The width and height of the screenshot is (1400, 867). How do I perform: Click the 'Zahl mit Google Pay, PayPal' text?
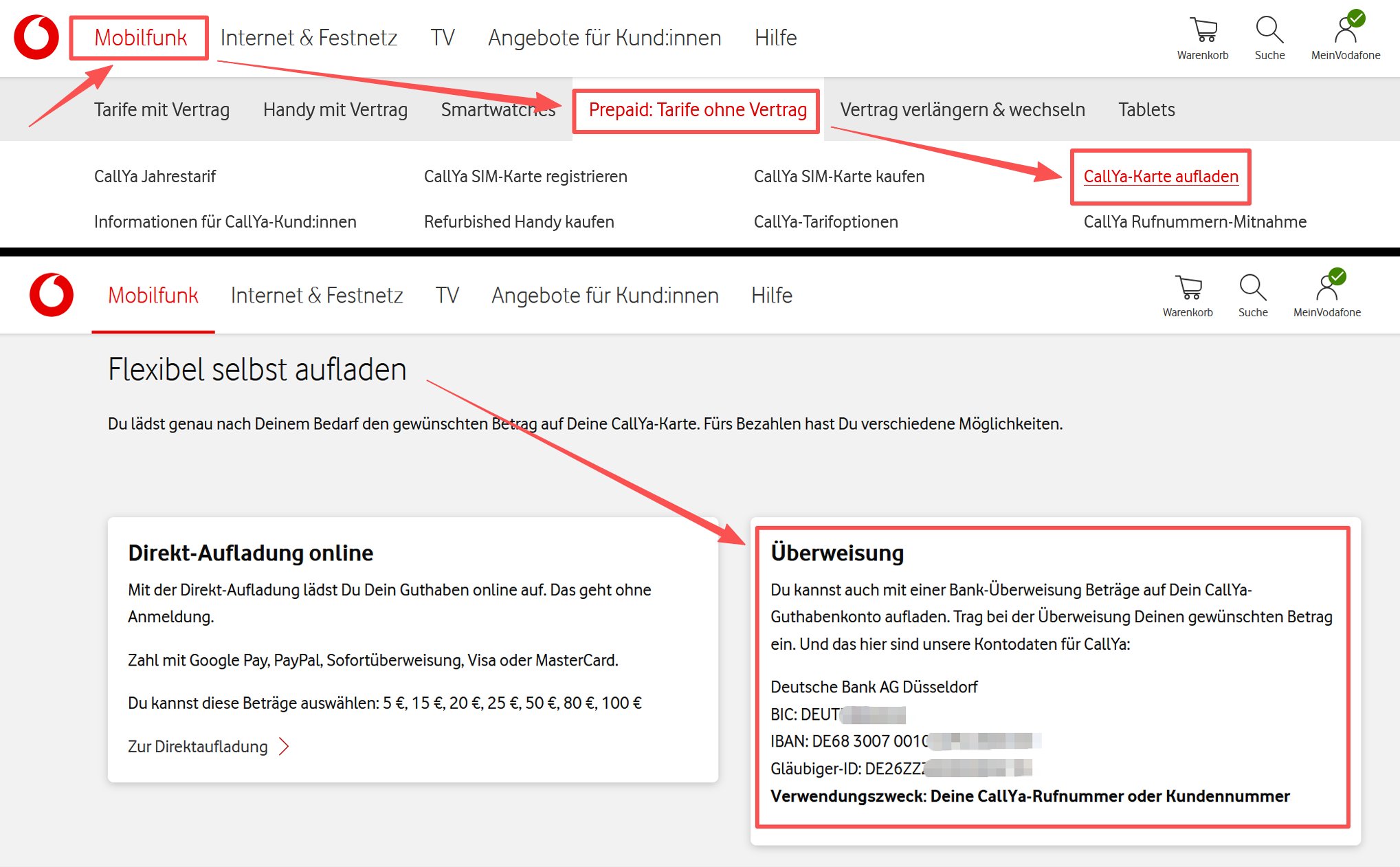(373, 660)
